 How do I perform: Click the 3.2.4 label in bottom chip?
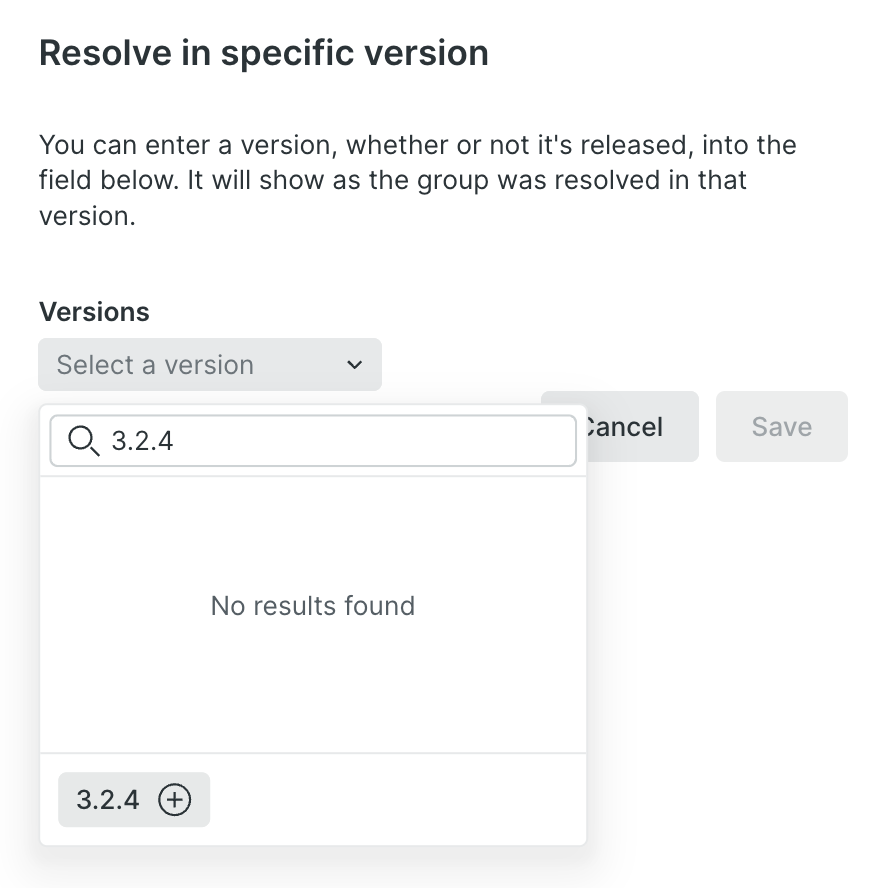(x=108, y=800)
